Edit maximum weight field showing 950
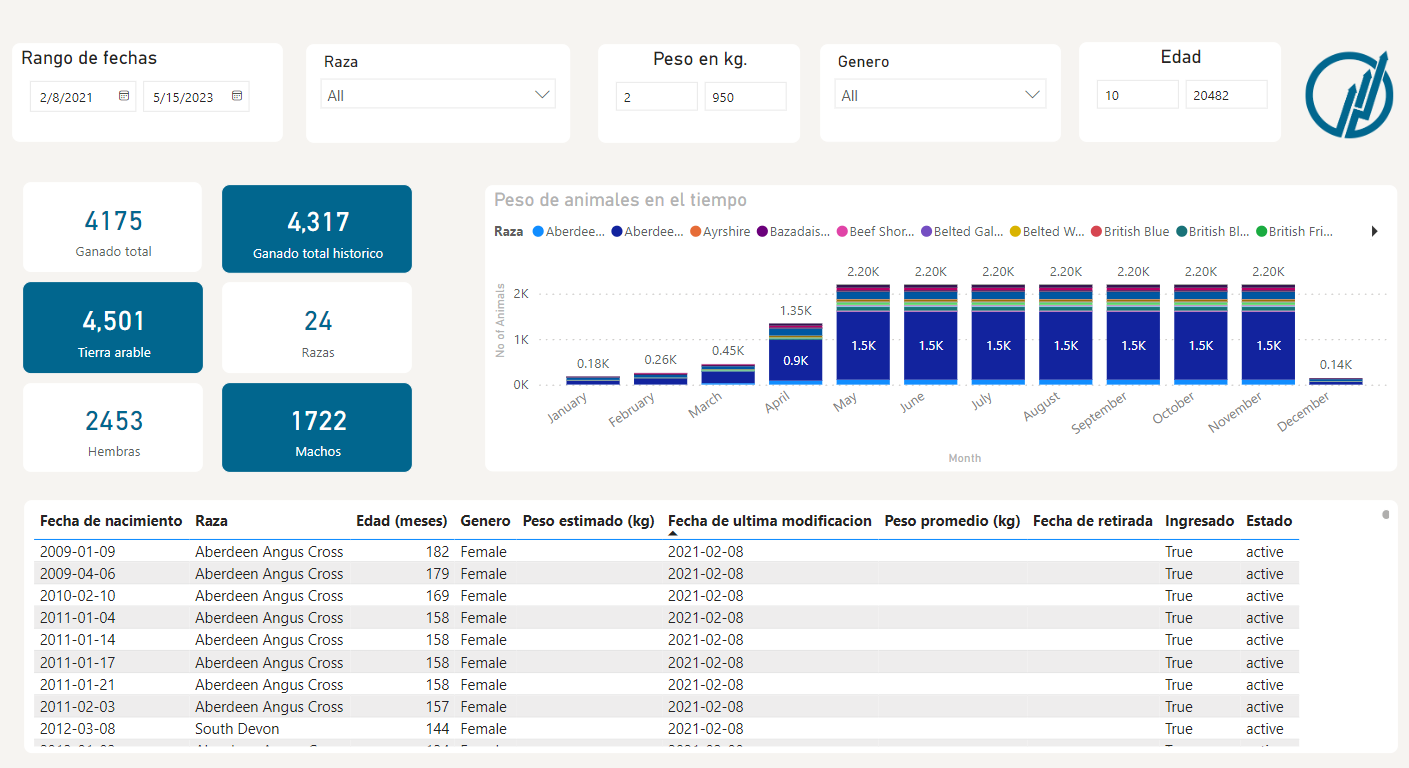The image size is (1409, 768). (x=745, y=96)
